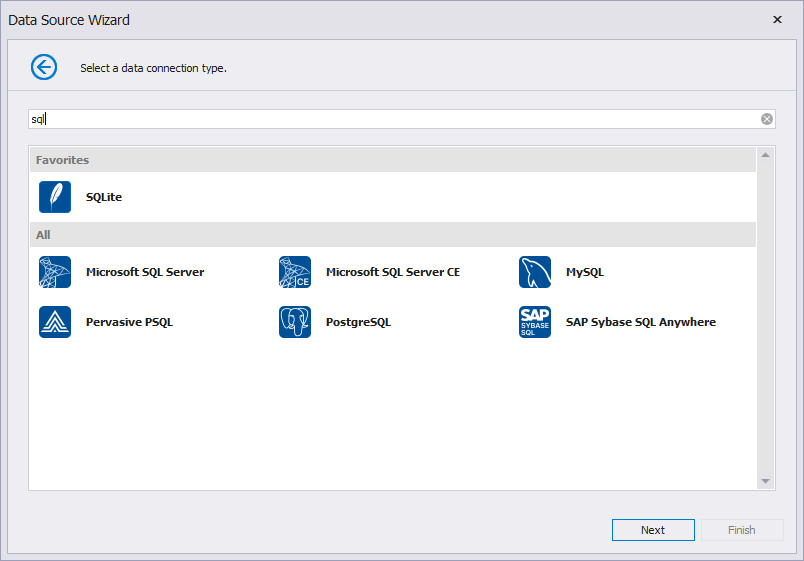Click the scrollbar down arrow
The image size is (804, 561).
(766, 481)
